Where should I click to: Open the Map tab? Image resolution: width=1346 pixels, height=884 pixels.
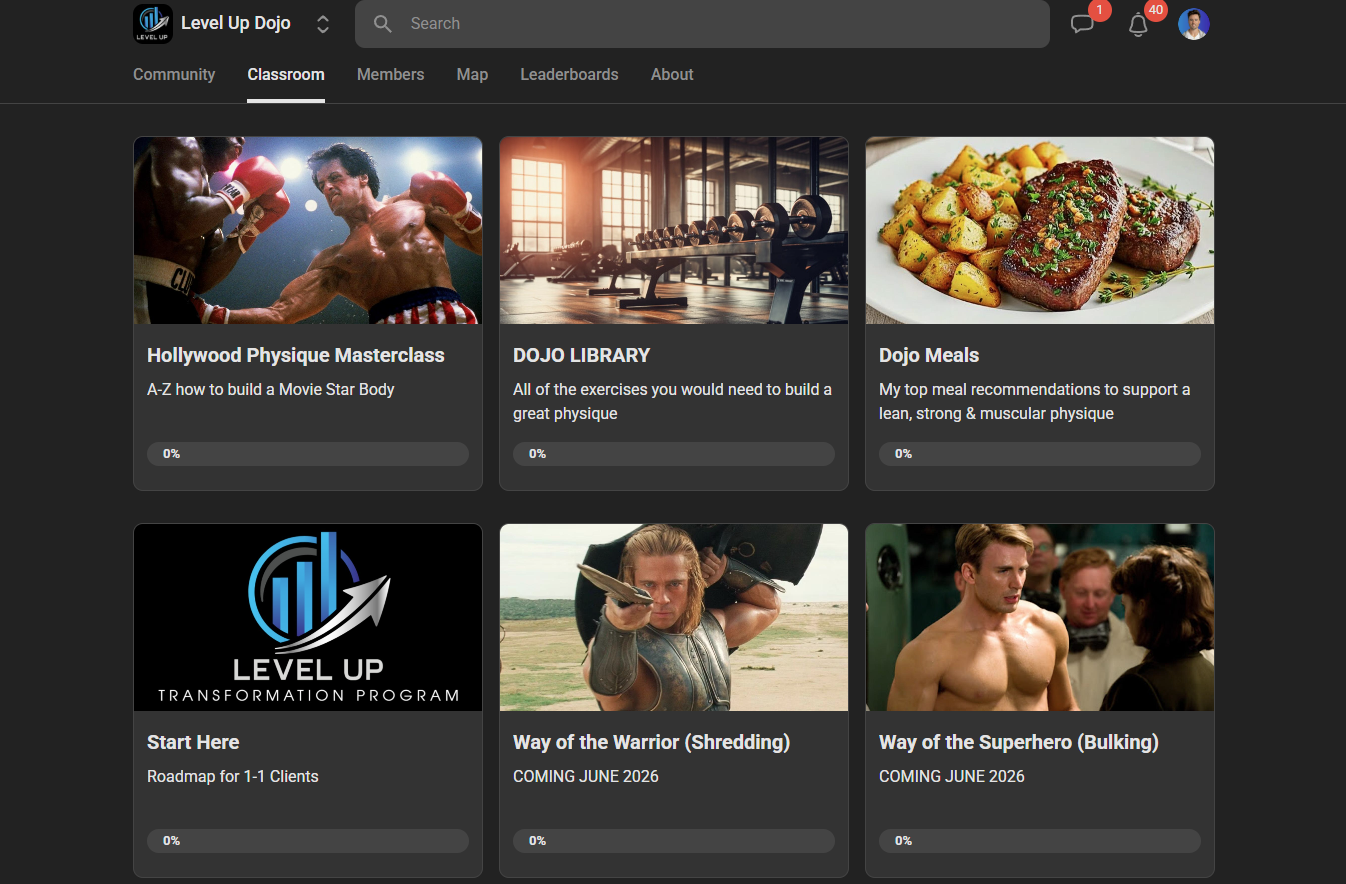coord(472,74)
